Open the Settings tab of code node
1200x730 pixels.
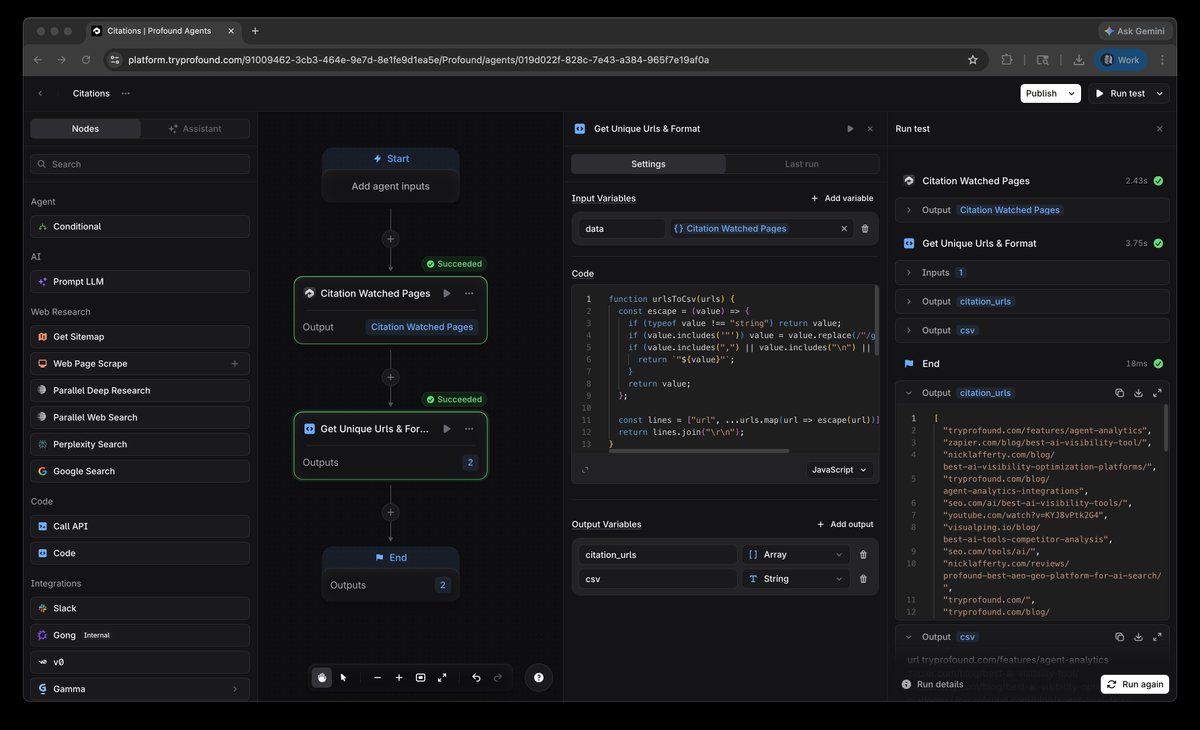pyautogui.click(x=648, y=164)
